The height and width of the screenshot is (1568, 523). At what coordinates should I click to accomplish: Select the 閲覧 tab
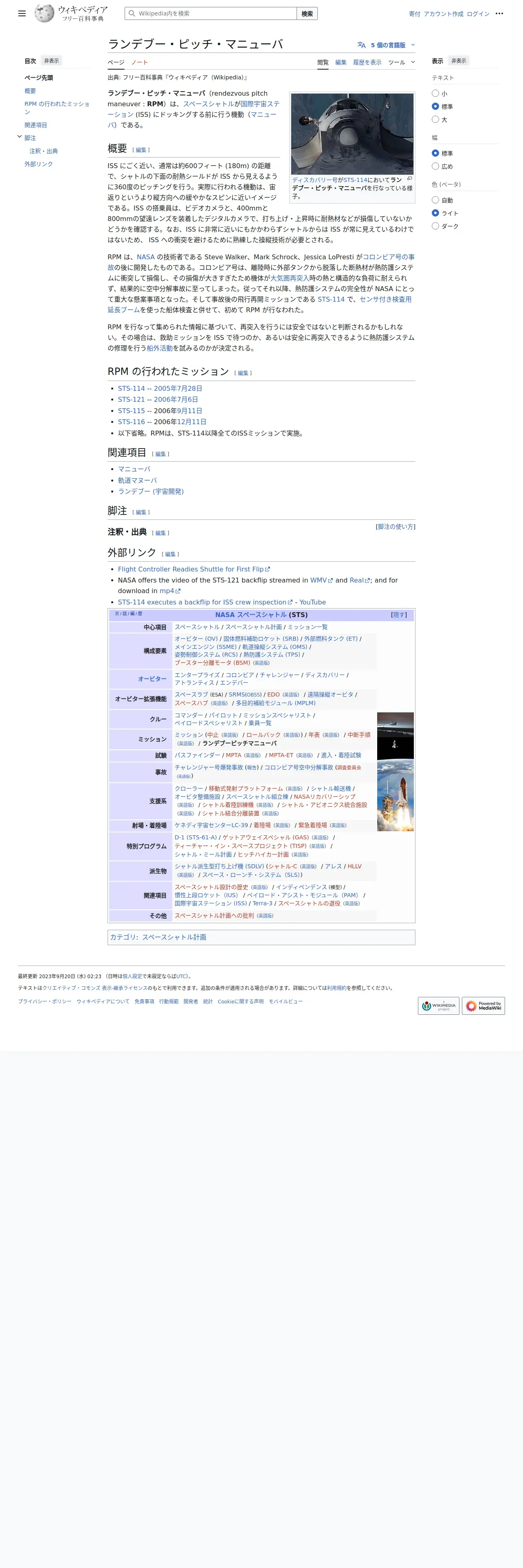[323, 62]
